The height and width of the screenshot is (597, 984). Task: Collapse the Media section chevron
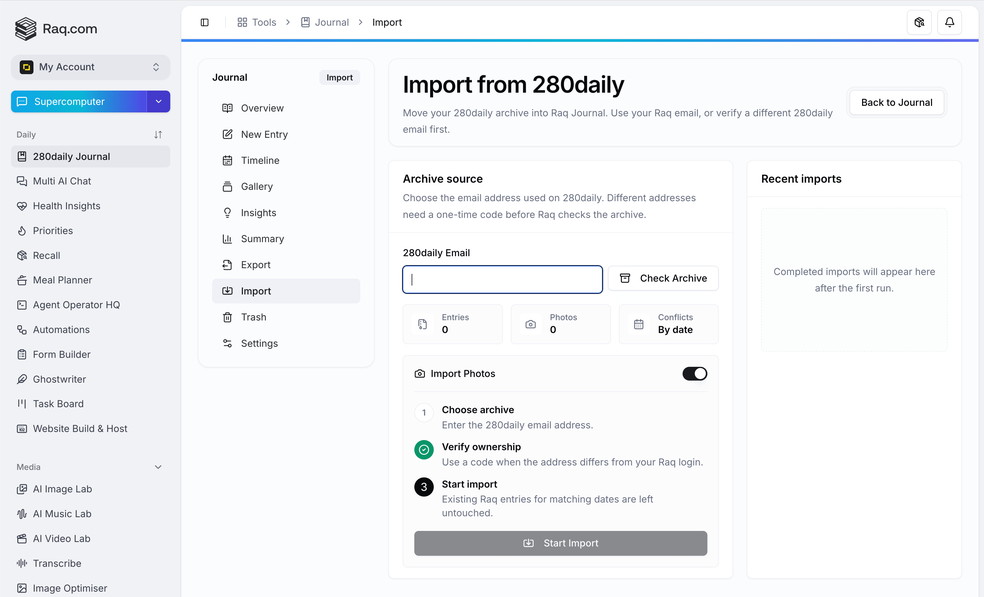[158, 467]
